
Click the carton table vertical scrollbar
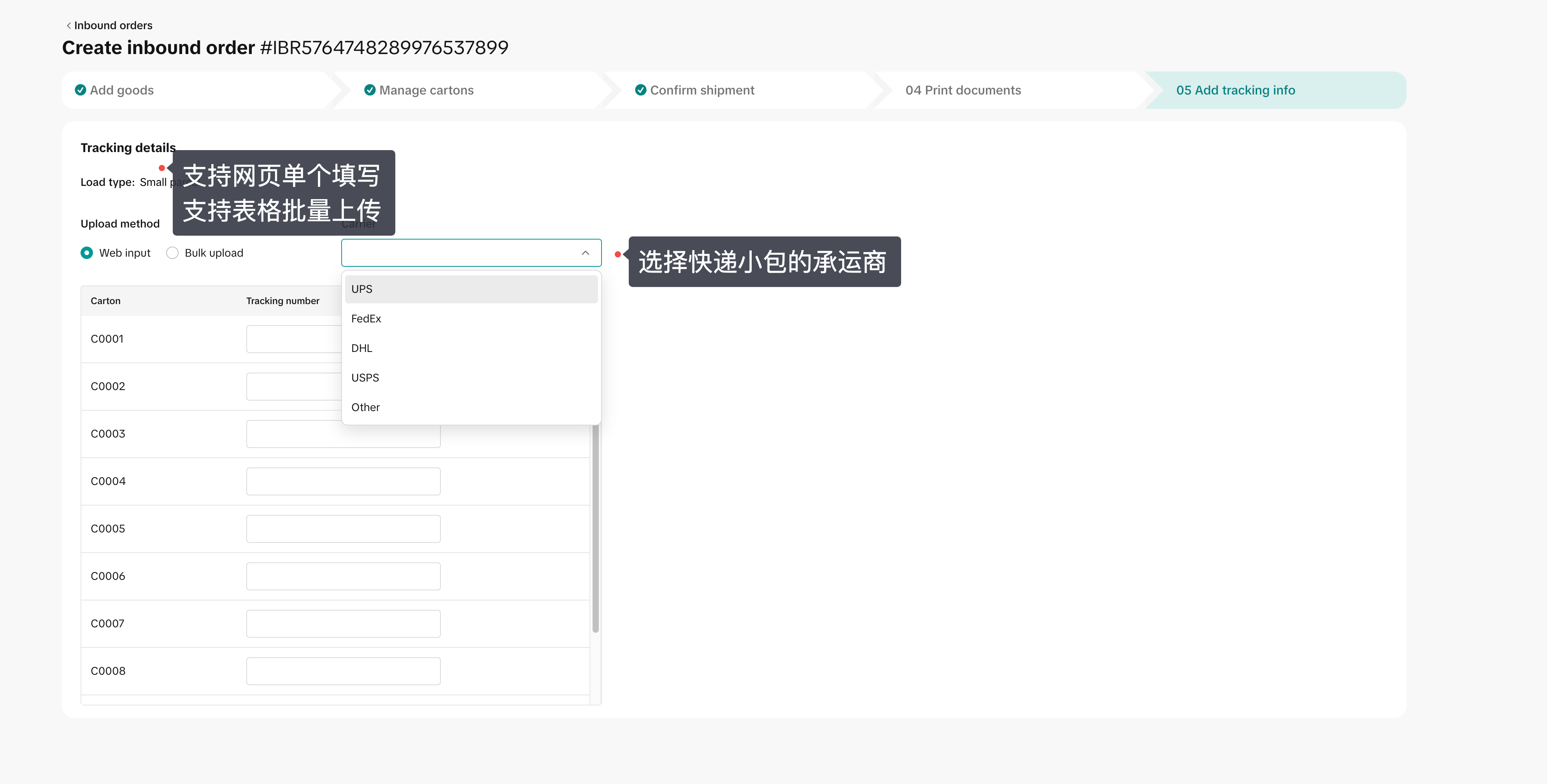tap(595, 528)
